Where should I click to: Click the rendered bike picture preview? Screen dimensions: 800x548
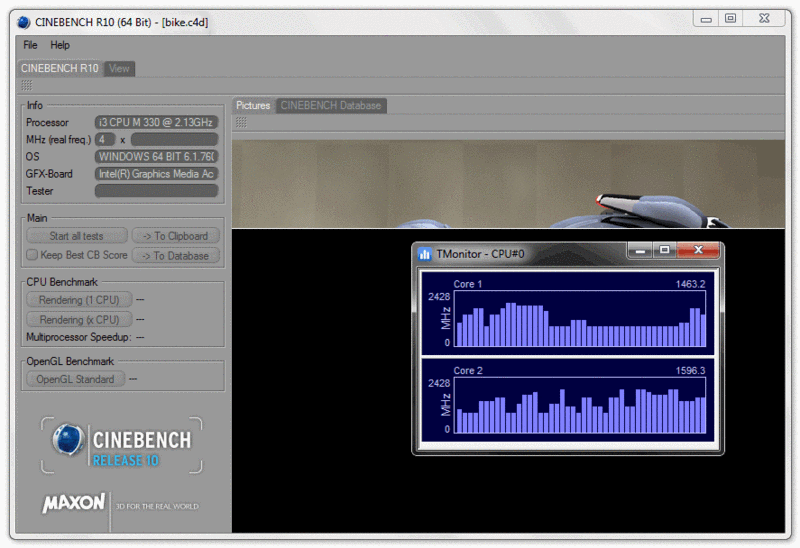point(508,184)
